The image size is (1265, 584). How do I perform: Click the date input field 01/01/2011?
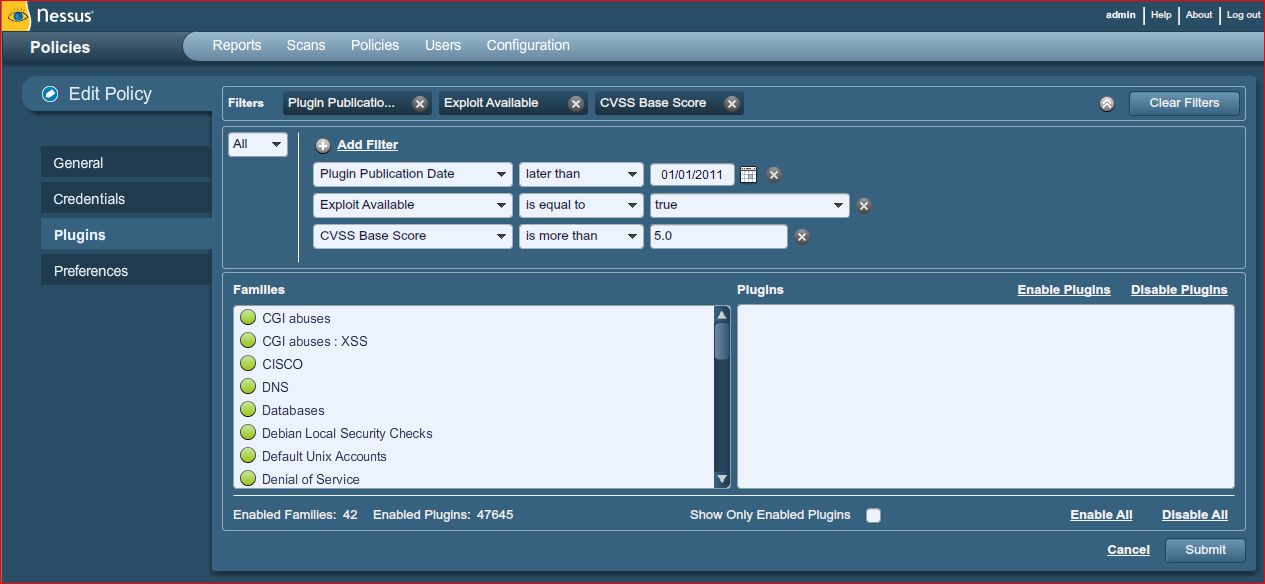692,175
